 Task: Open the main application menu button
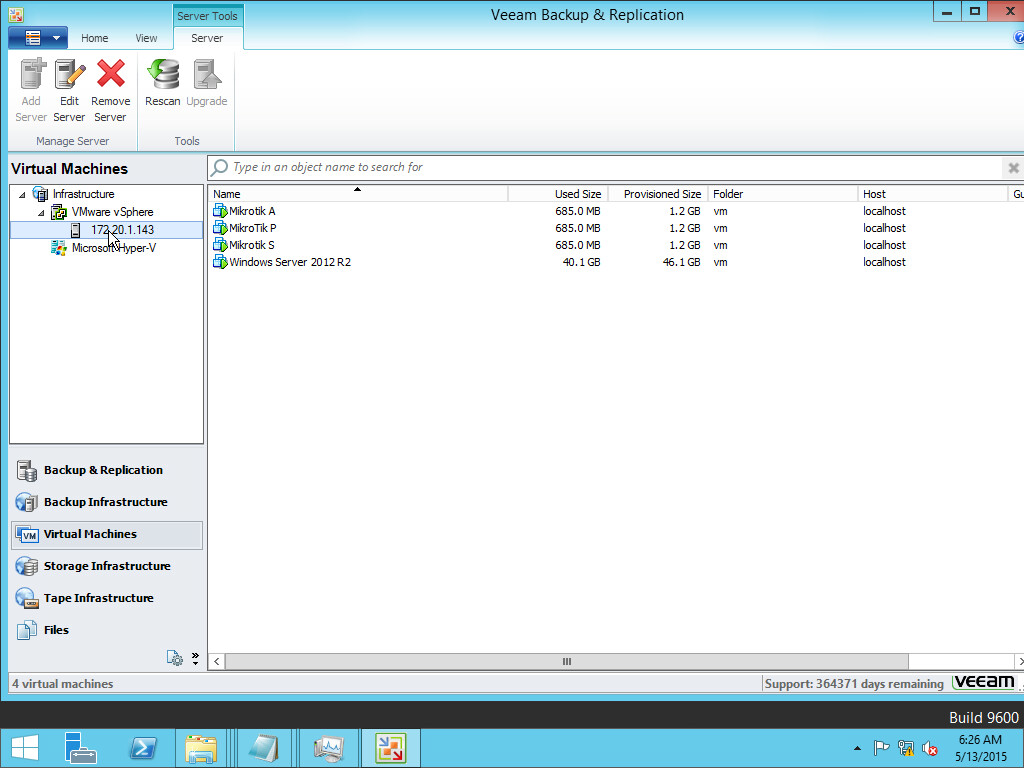[x=38, y=38]
